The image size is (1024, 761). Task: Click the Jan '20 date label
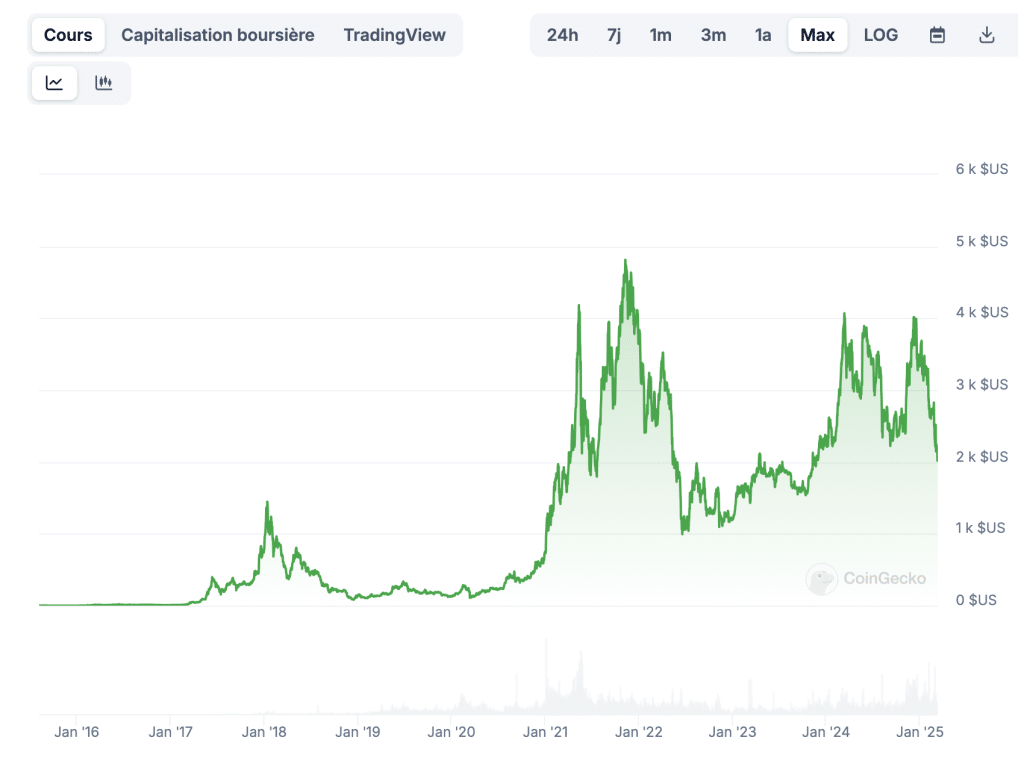coord(451,732)
